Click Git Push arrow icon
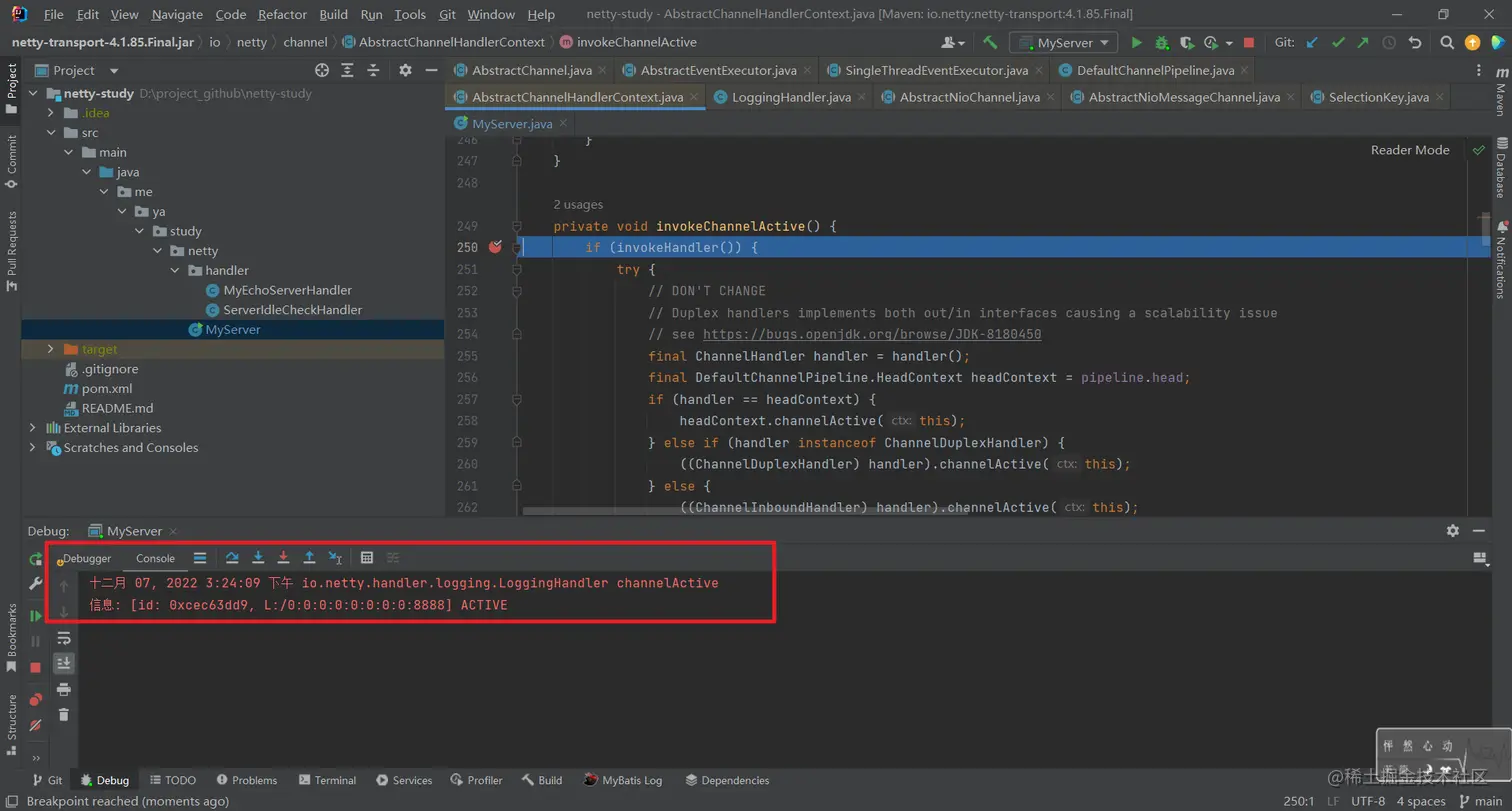This screenshot has width=1512, height=811. [1363, 43]
